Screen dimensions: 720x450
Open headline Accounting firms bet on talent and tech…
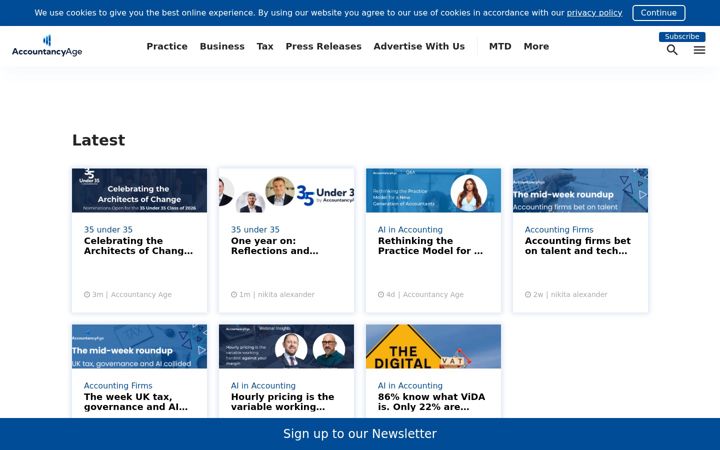point(578,246)
